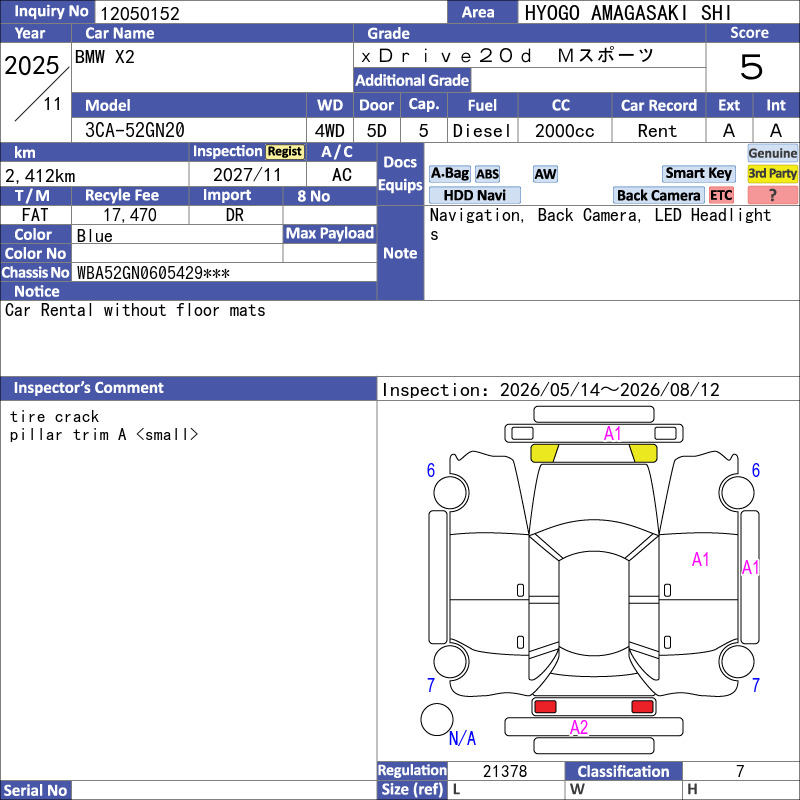Click the red ETC badge
This screenshot has width=800, height=800.
[721, 195]
